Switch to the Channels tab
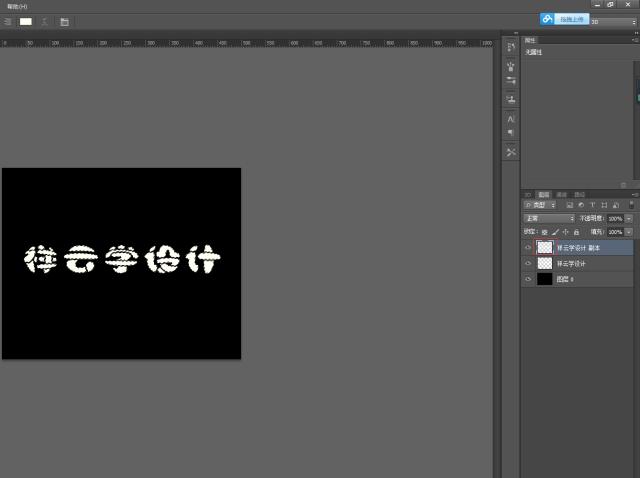The image size is (640, 478). (x=562, y=195)
